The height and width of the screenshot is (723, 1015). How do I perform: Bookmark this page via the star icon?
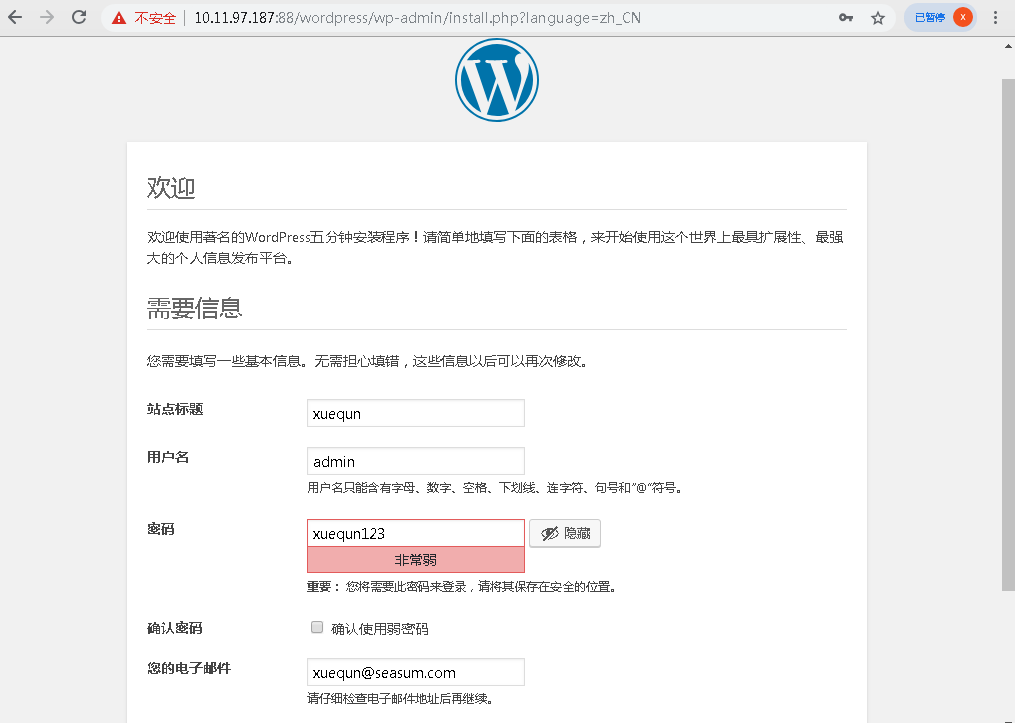click(x=877, y=17)
